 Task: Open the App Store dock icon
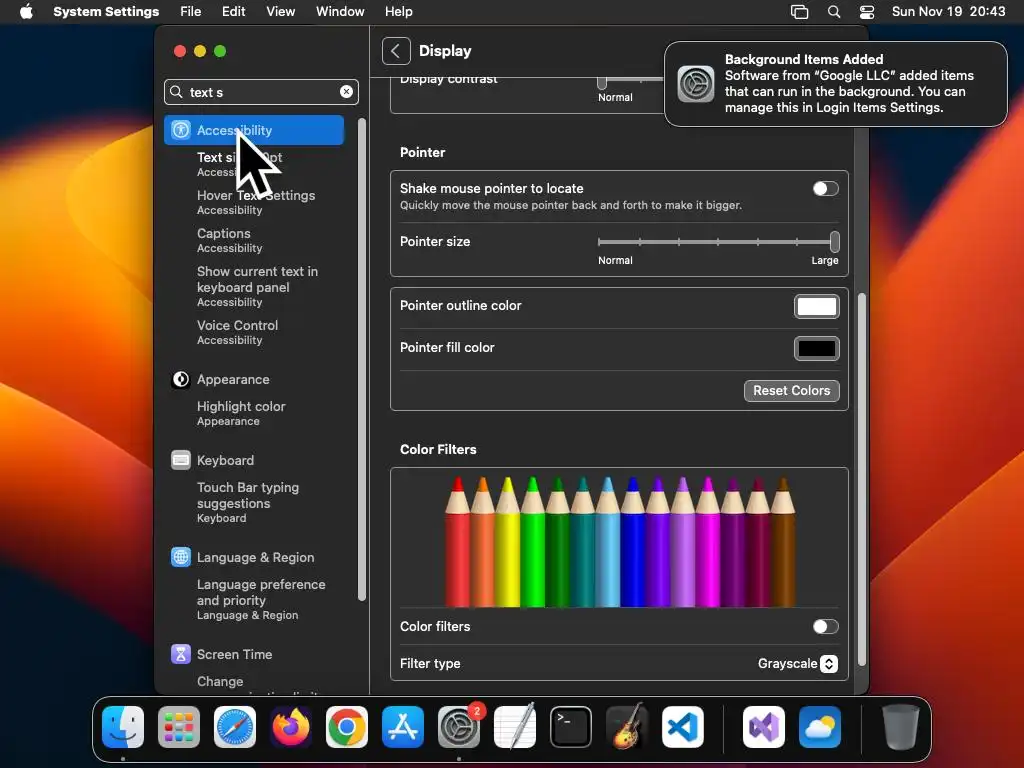pos(403,726)
